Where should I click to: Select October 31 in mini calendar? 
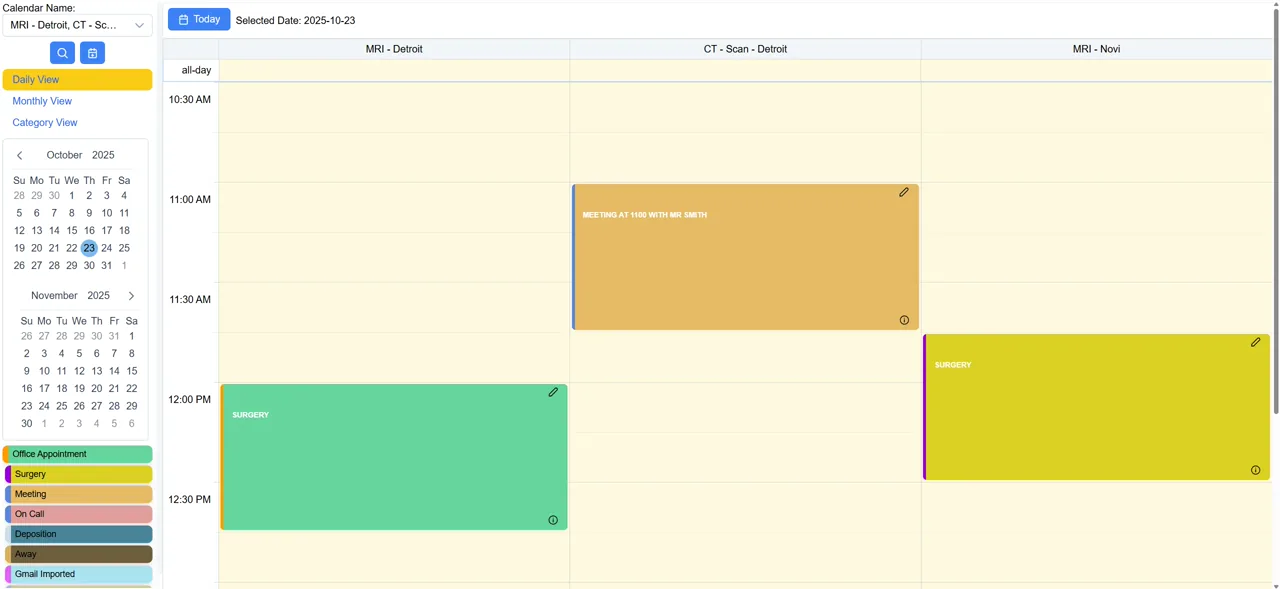click(x=107, y=266)
